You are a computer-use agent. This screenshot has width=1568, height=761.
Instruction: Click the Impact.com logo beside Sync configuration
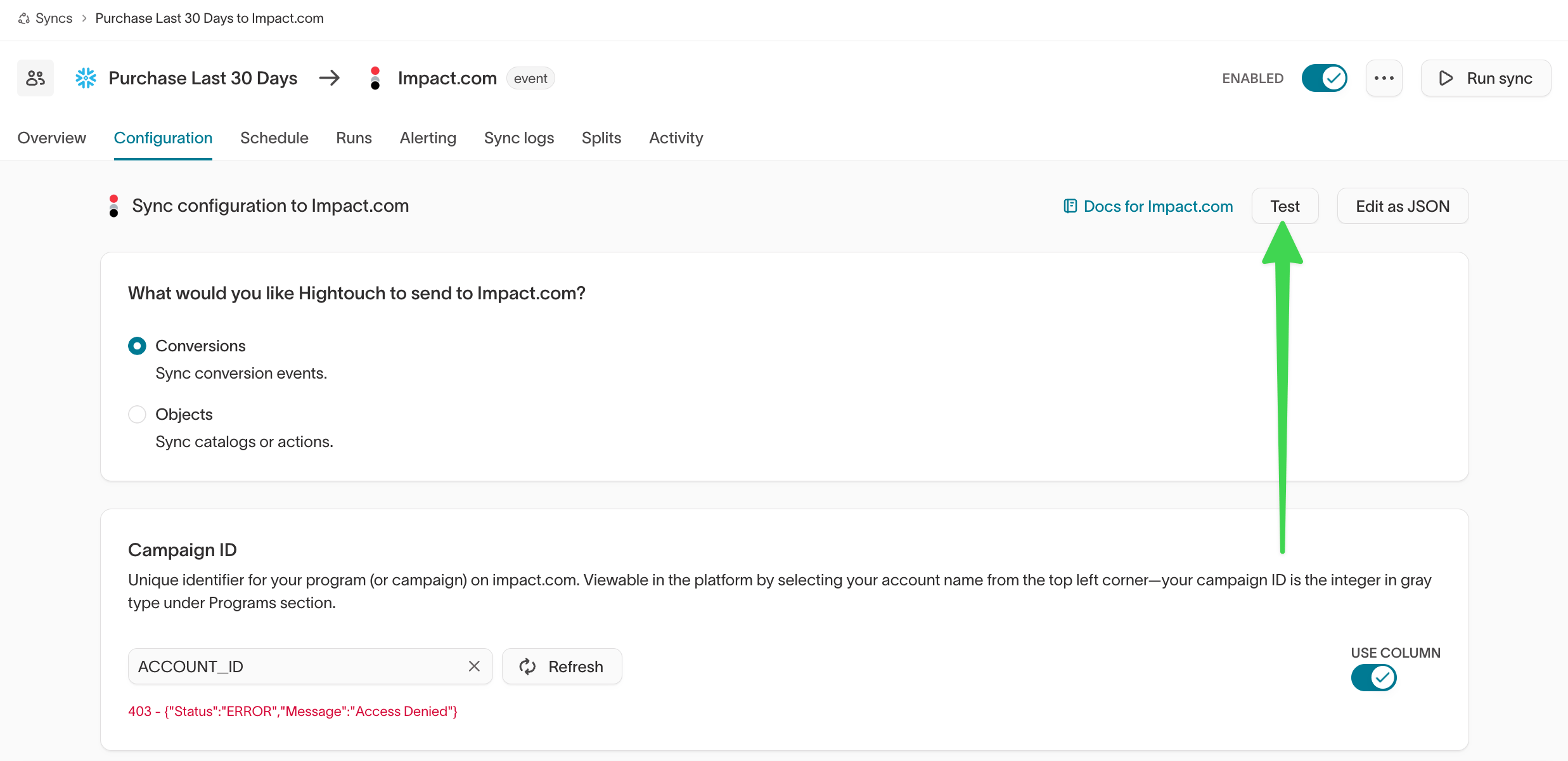tap(113, 206)
